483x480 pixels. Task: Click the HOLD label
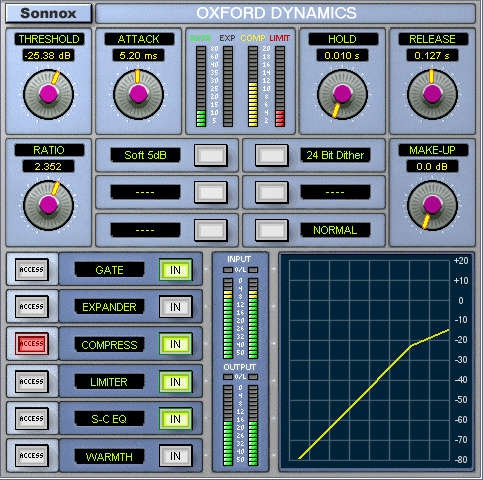click(x=343, y=39)
